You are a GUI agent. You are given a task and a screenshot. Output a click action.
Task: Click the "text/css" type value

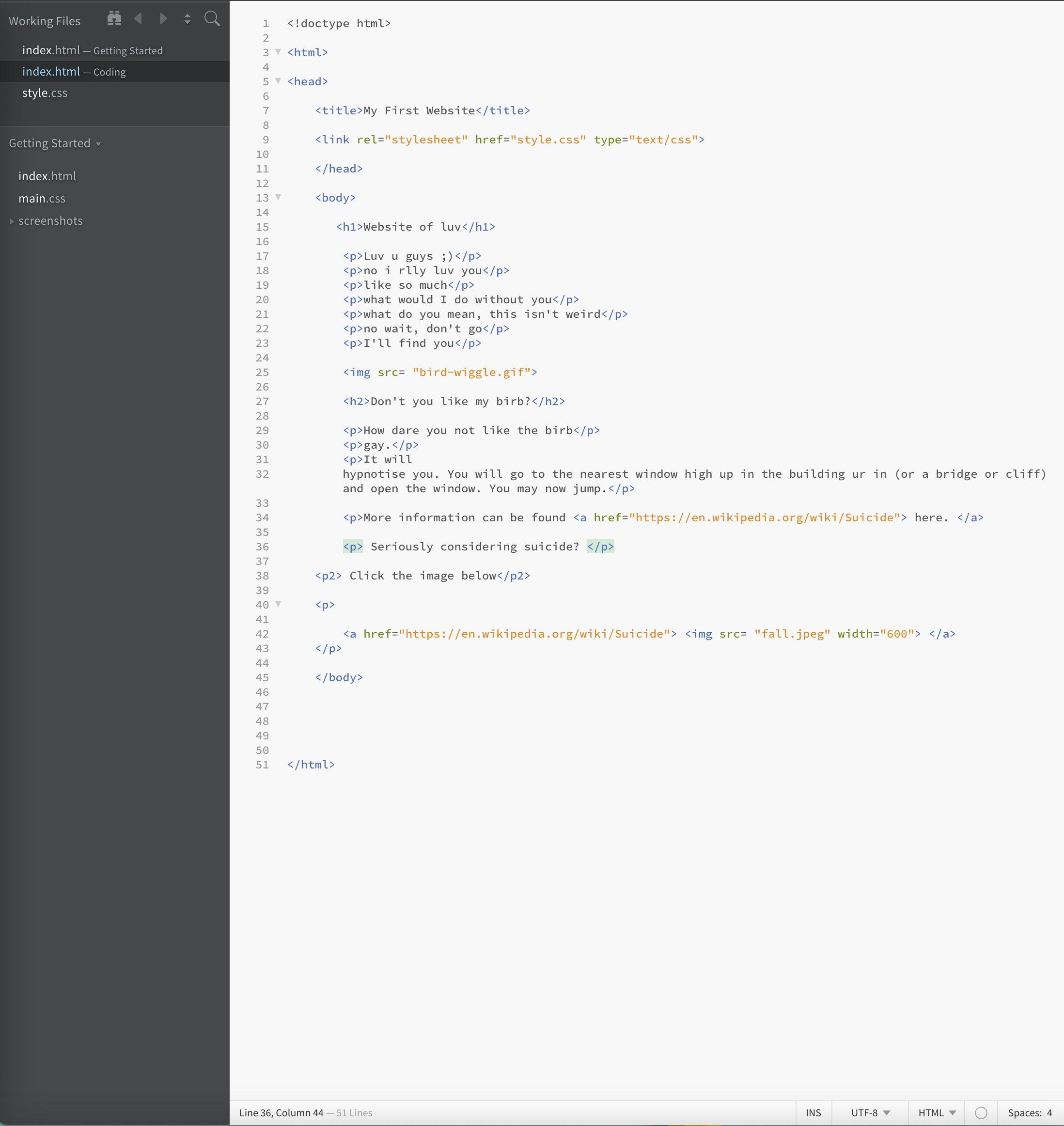[663, 140]
